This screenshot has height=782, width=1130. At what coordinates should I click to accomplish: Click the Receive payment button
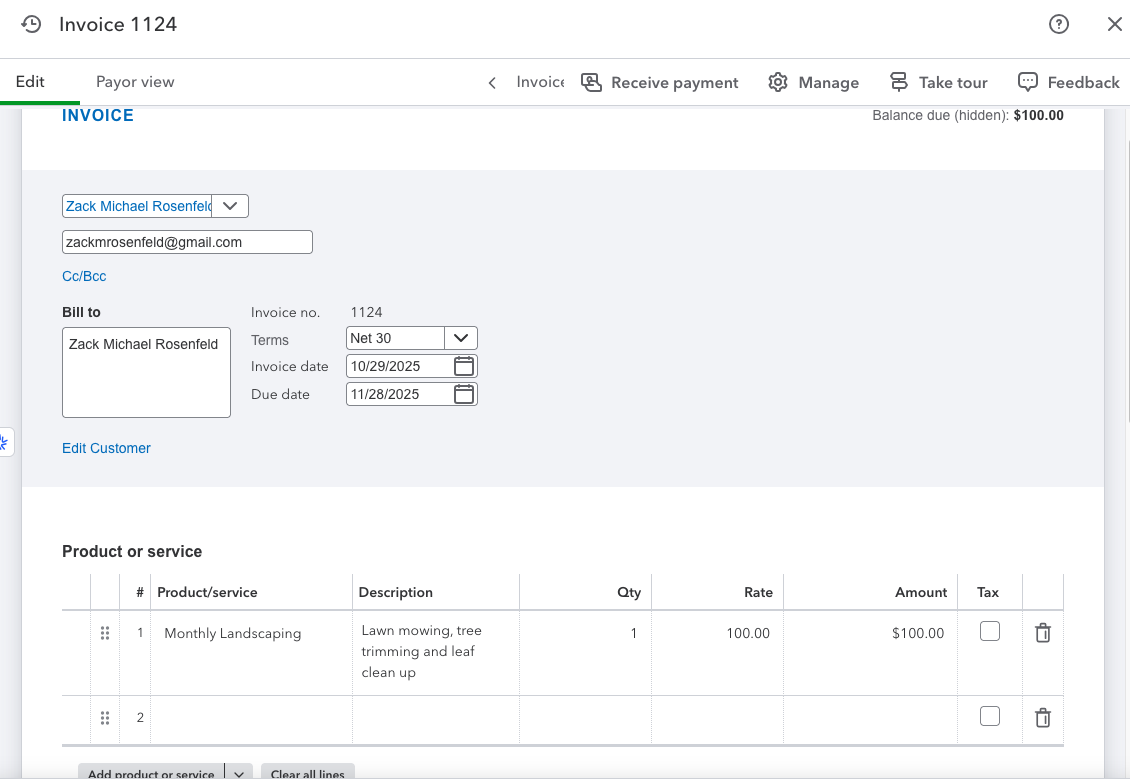(660, 82)
